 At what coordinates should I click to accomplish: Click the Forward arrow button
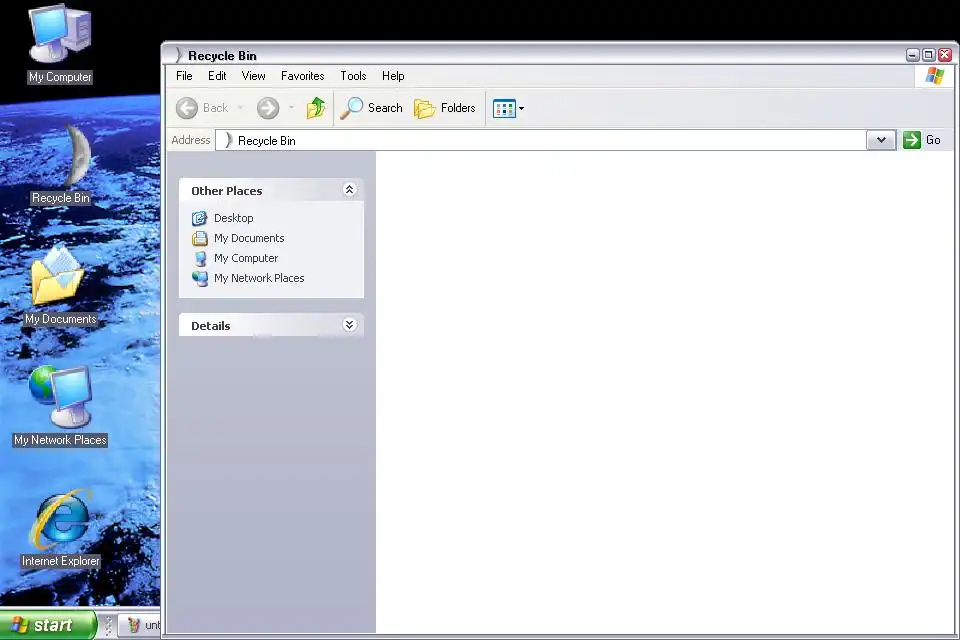tap(268, 108)
